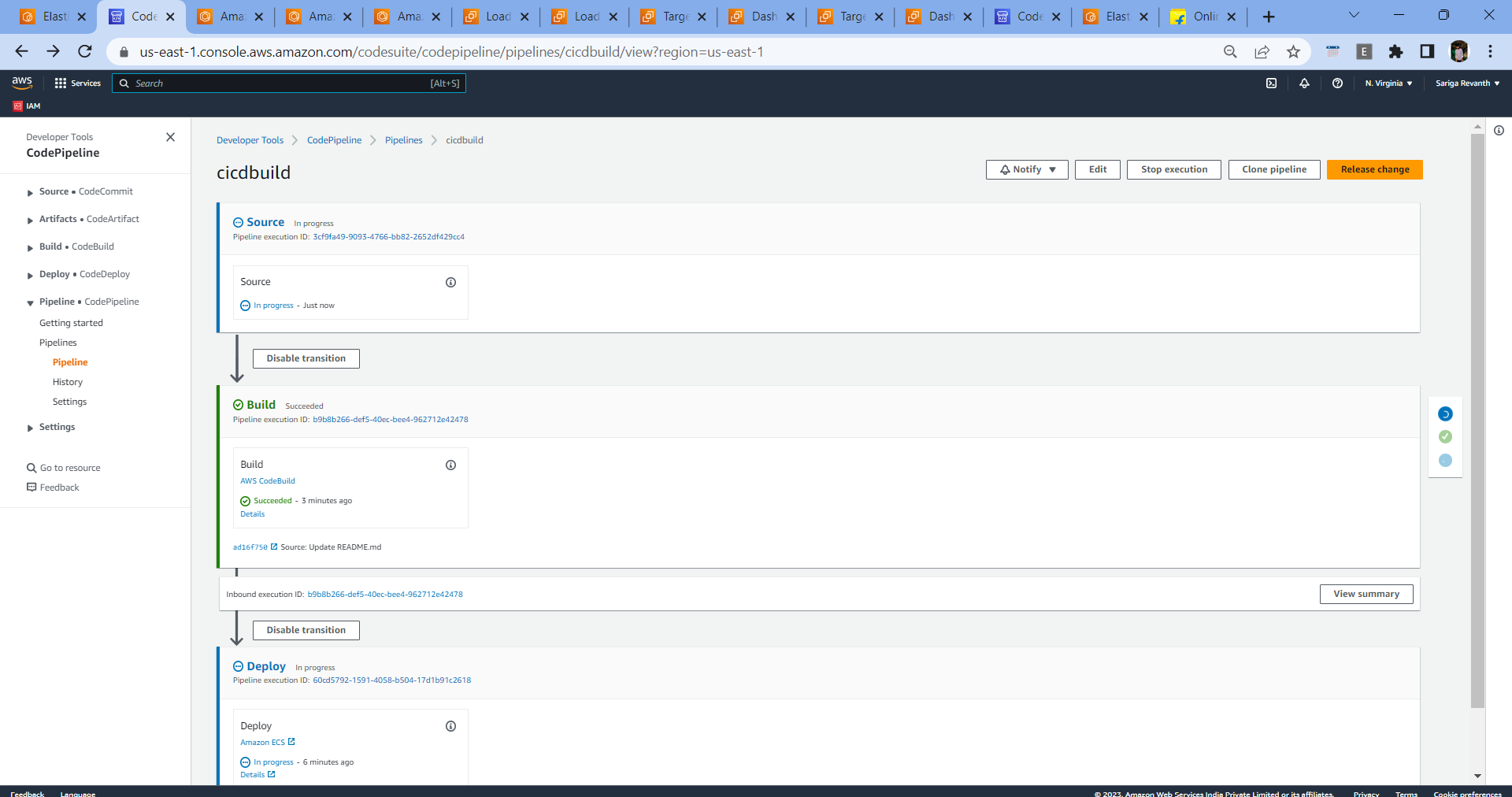Open a new browser tab

1269,17
